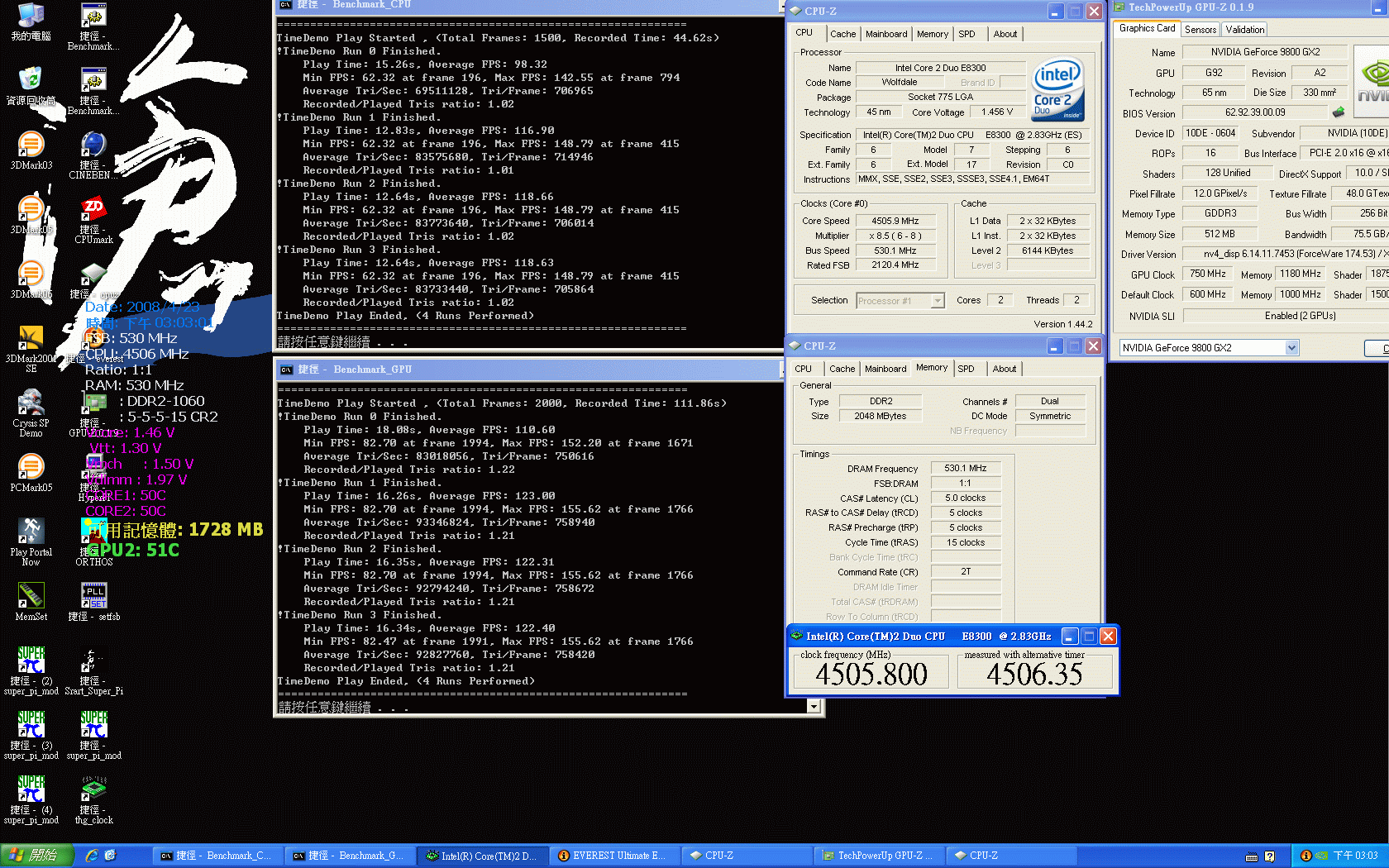This screenshot has width=1389, height=868.
Task: Click the keyboard language bar icon
Action: [1252, 856]
